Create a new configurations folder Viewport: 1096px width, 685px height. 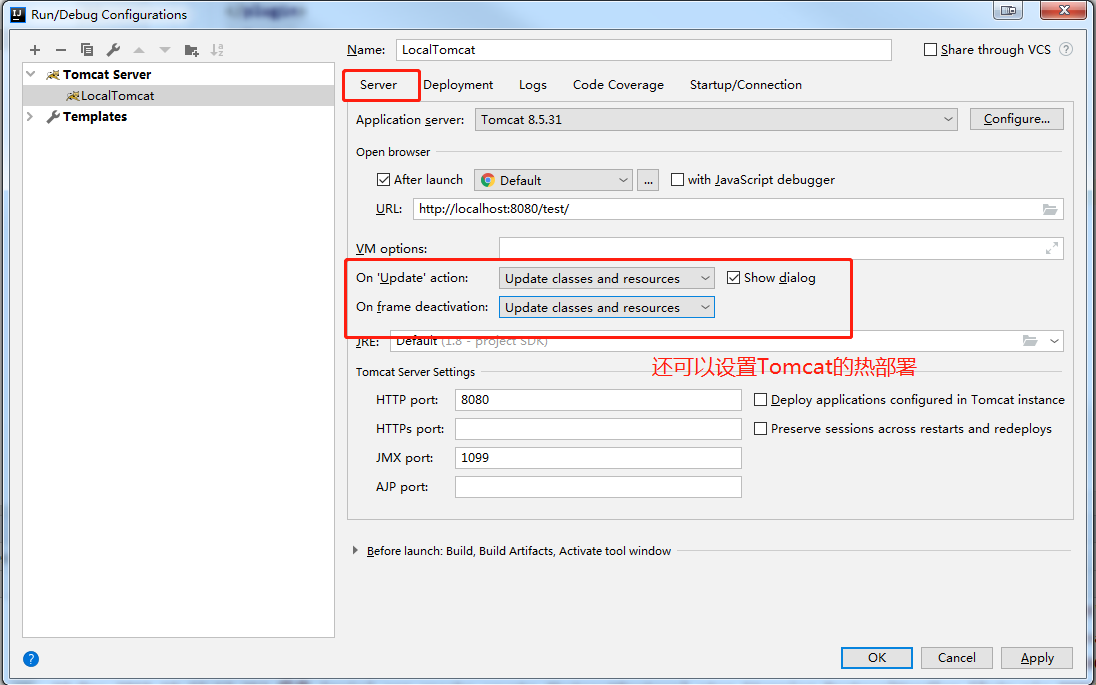coord(192,50)
